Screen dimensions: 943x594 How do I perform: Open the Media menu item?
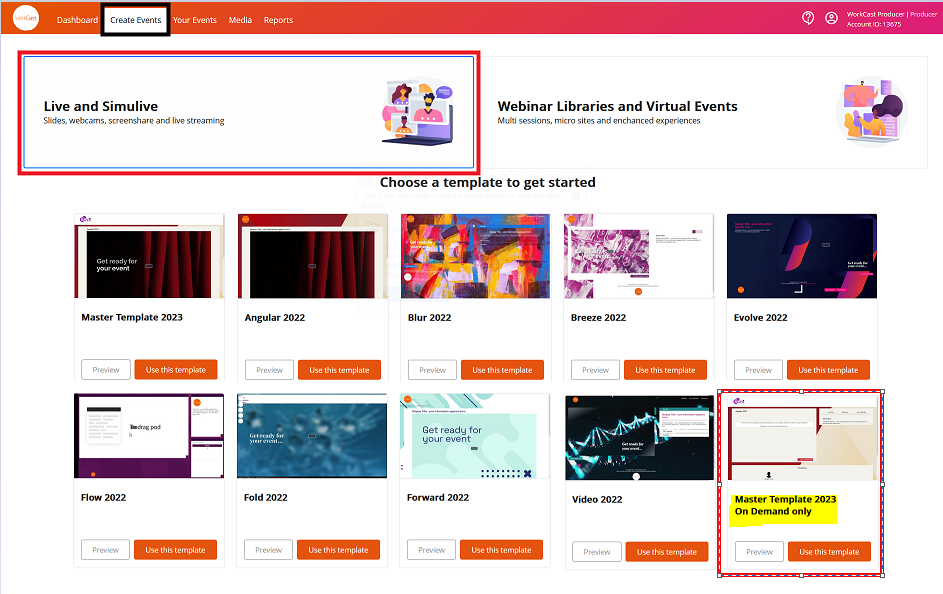point(240,20)
